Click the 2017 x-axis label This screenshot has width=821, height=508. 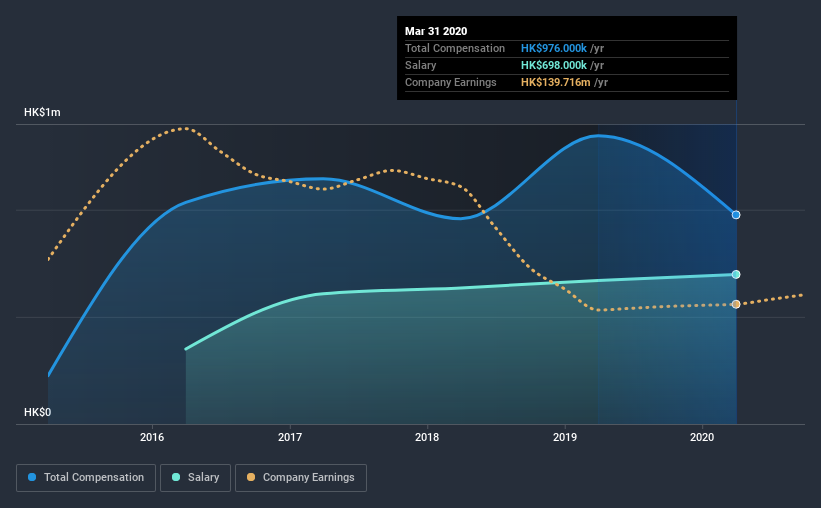click(290, 437)
